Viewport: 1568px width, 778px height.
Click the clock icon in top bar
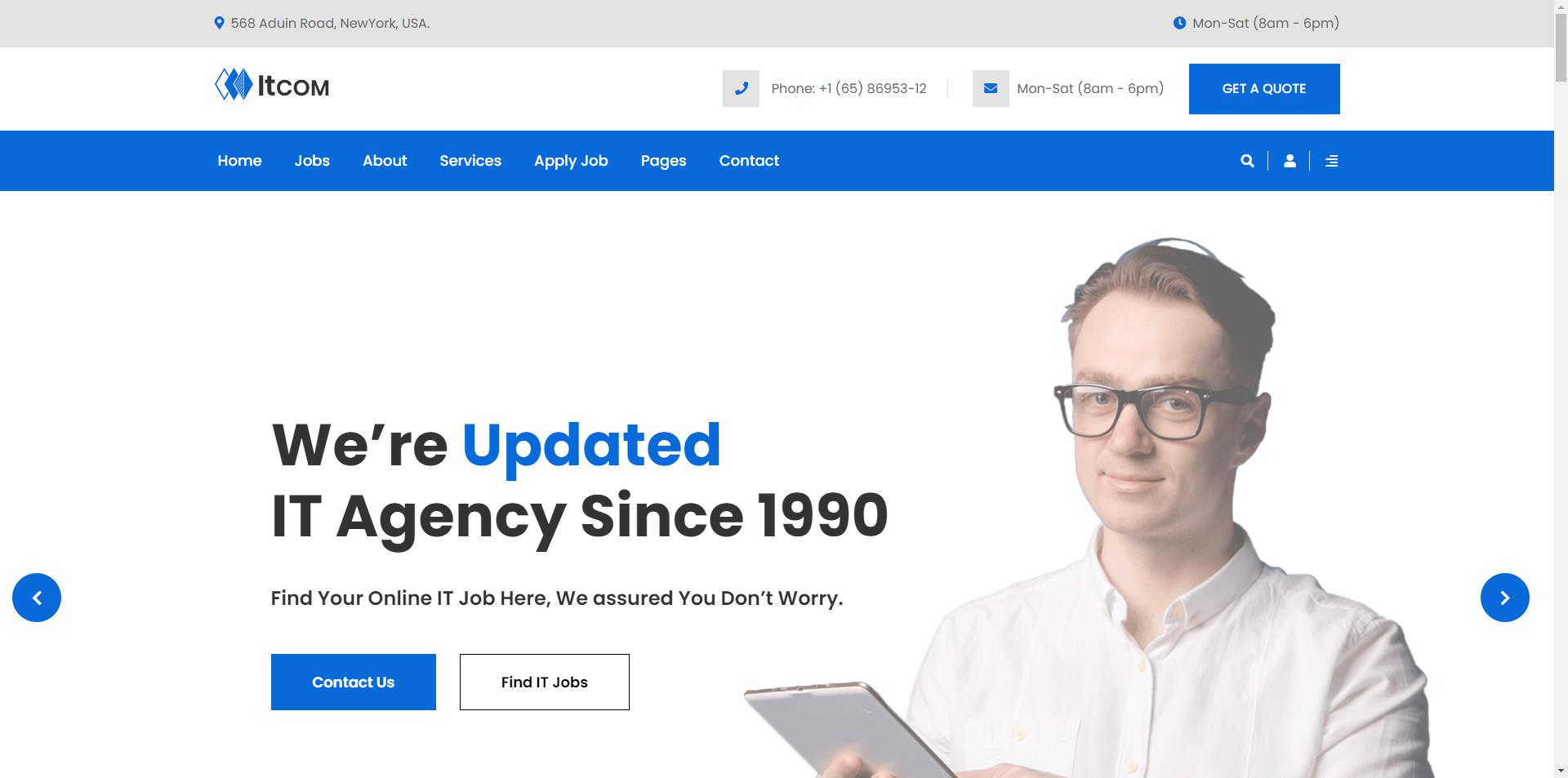[1179, 23]
